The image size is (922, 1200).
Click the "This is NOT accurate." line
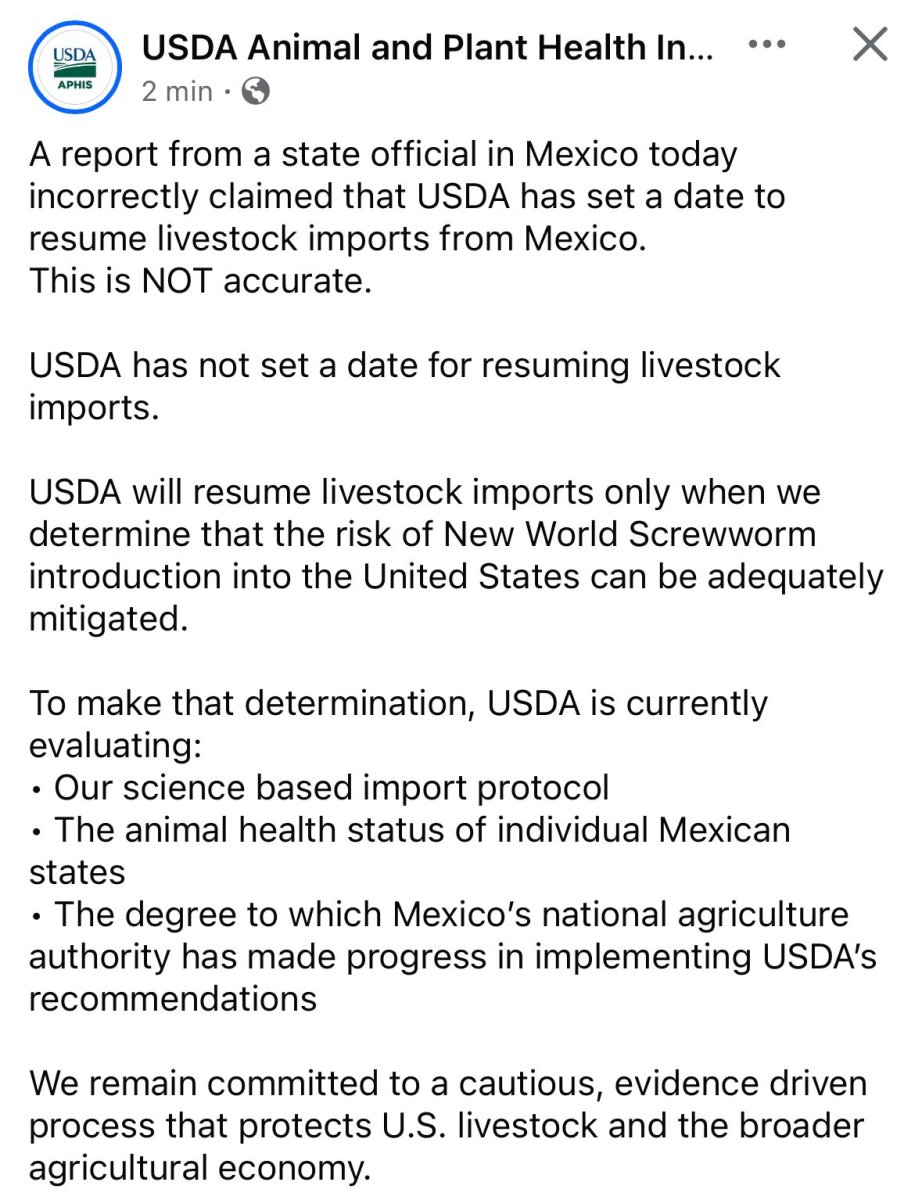point(200,281)
